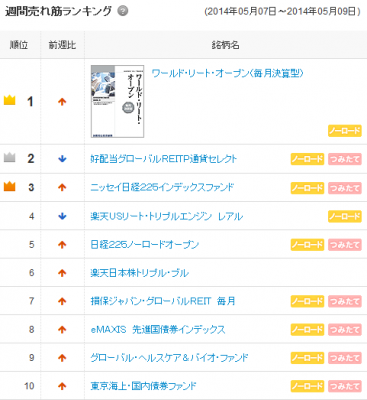Click up arrow in rank 7 row

pyautogui.click(x=62, y=302)
